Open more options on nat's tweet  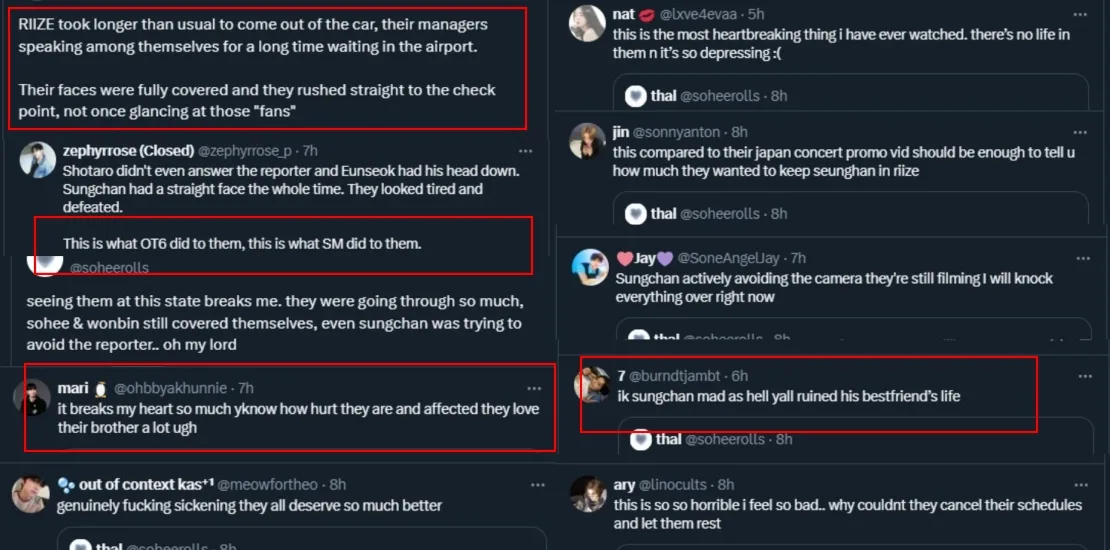click(x=1079, y=15)
